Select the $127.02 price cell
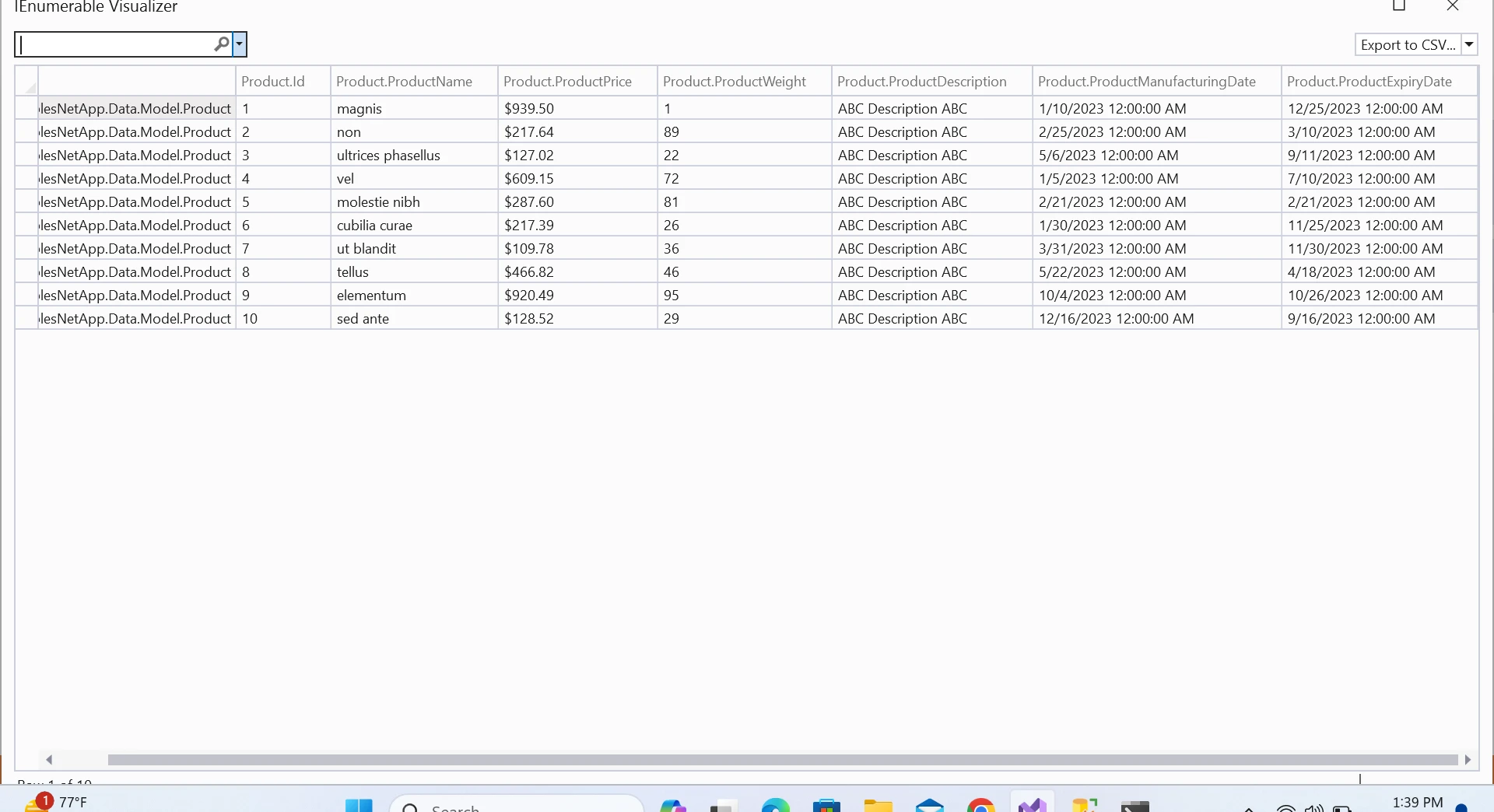This screenshot has height=812, width=1494. click(x=577, y=155)
